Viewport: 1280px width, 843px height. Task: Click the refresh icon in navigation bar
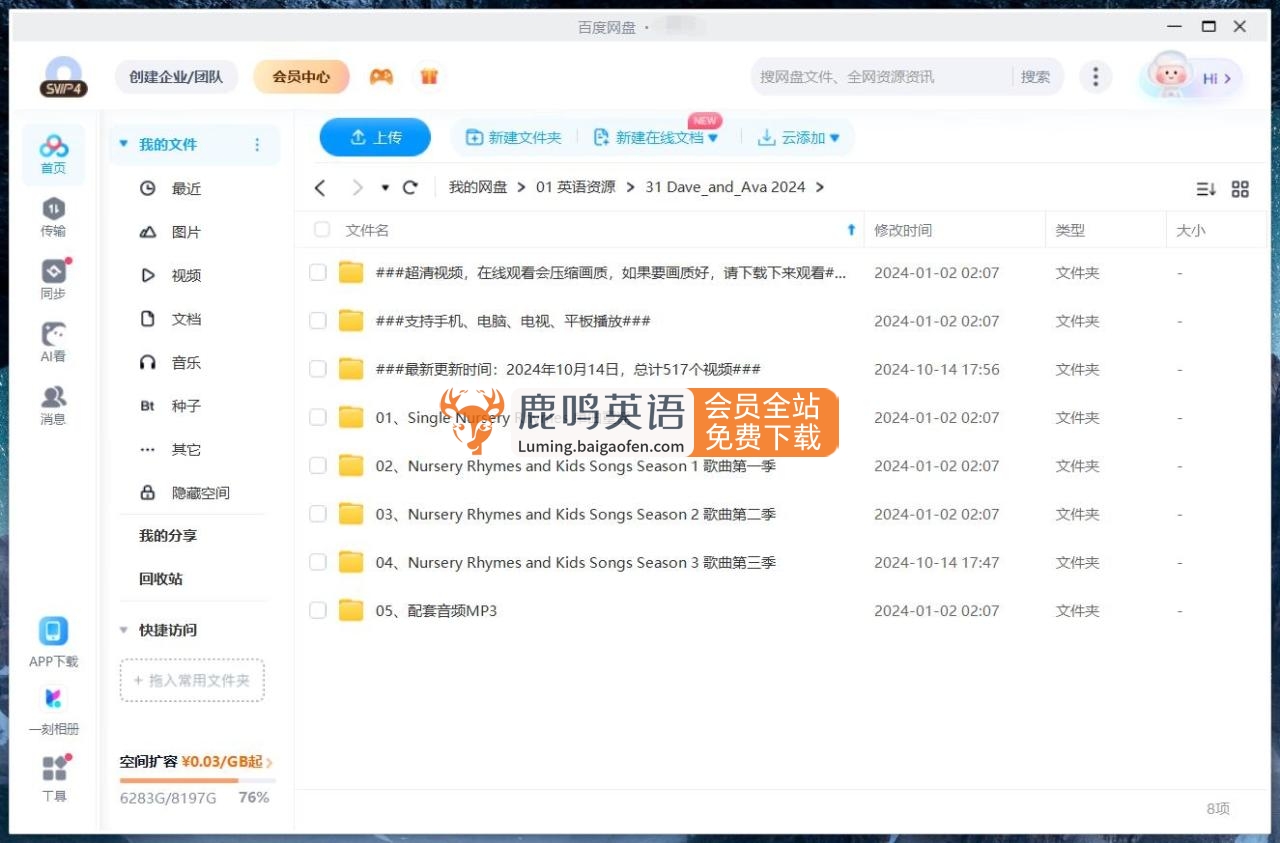click(x=410, y=187)
